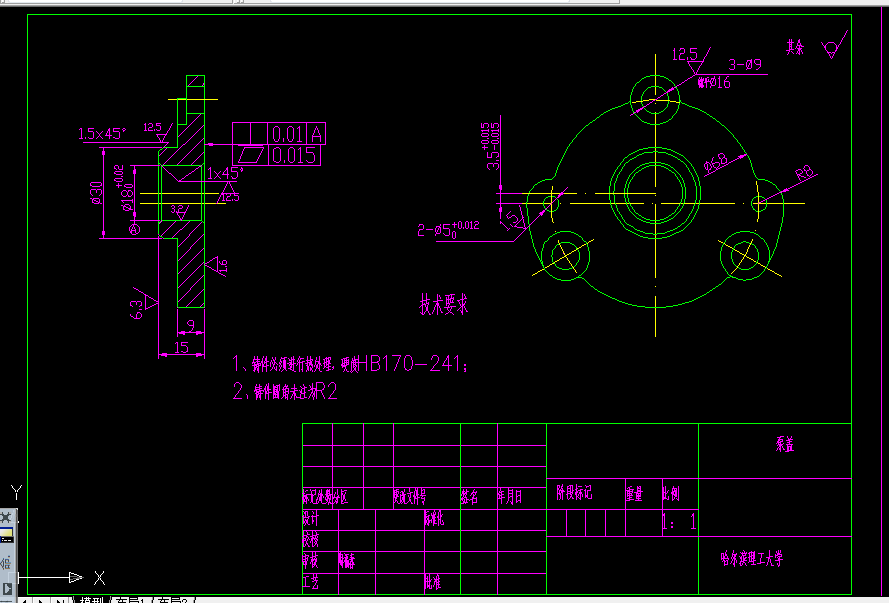Select the 其余 surface finish symbol top right
Screen dimensions: 889x603
point(829,46)
